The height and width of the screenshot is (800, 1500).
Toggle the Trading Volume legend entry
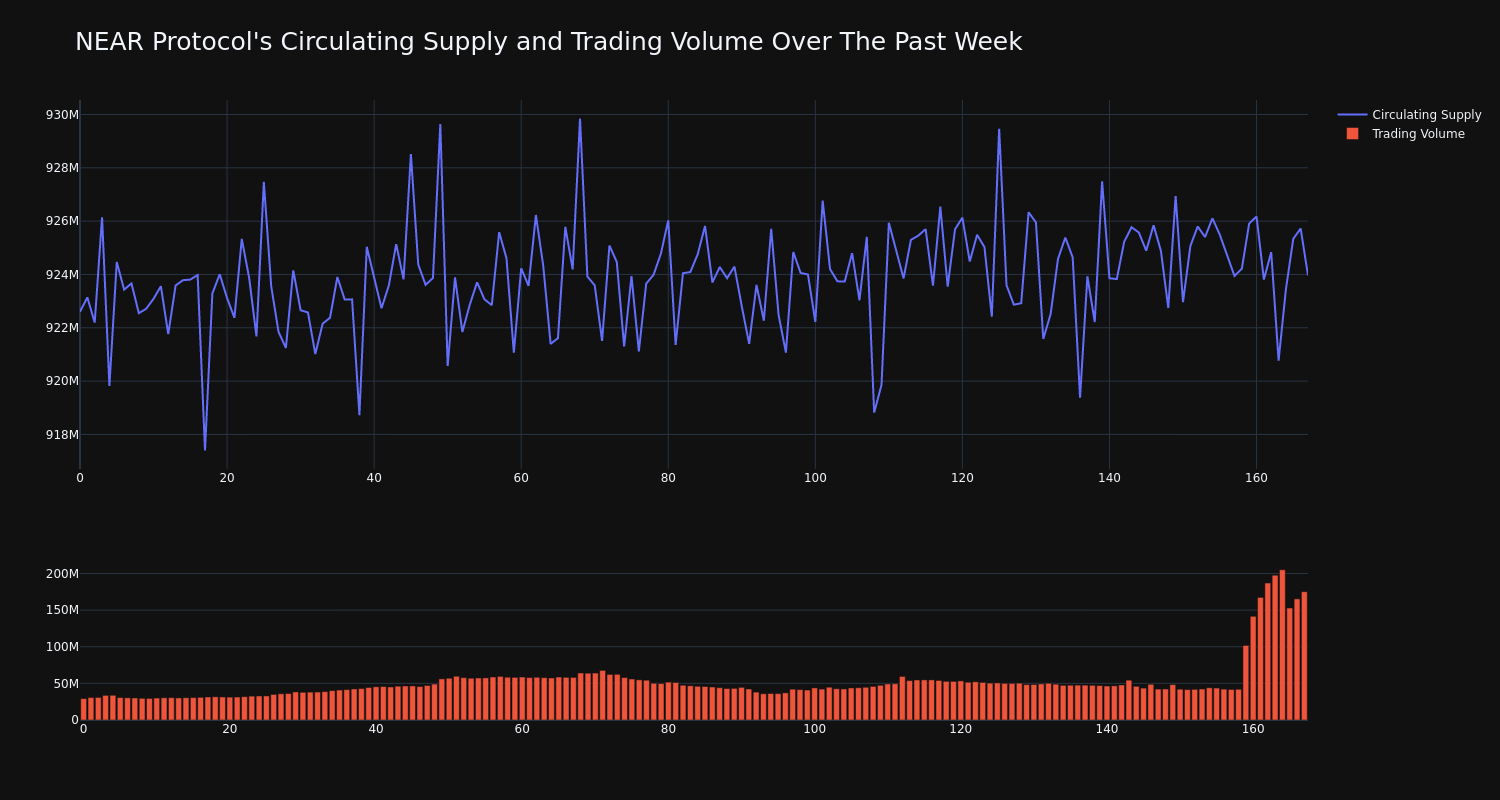(1405, 134)
